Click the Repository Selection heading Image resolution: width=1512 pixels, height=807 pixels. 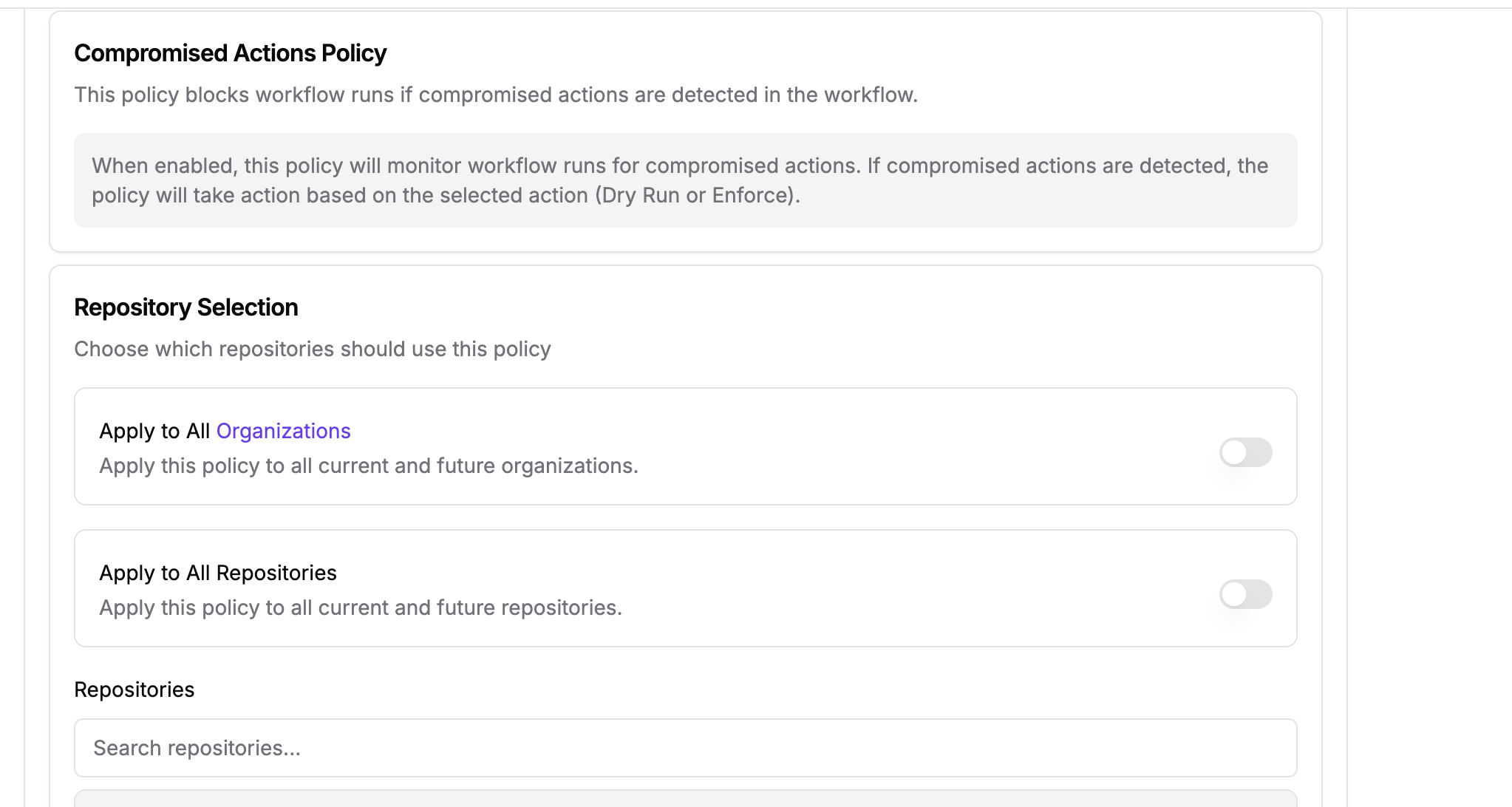coord(186,307)
